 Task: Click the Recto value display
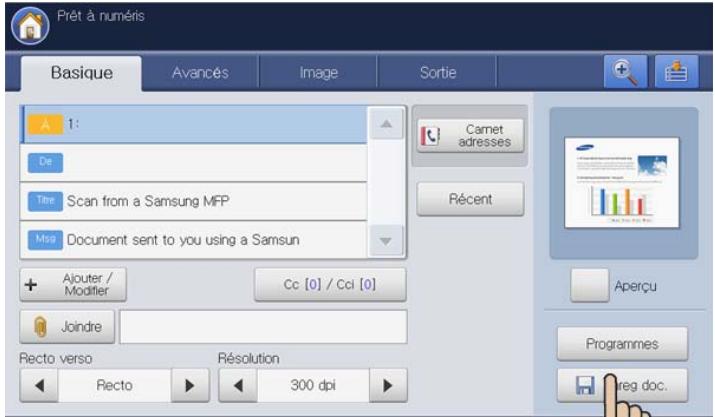[114, 386]
